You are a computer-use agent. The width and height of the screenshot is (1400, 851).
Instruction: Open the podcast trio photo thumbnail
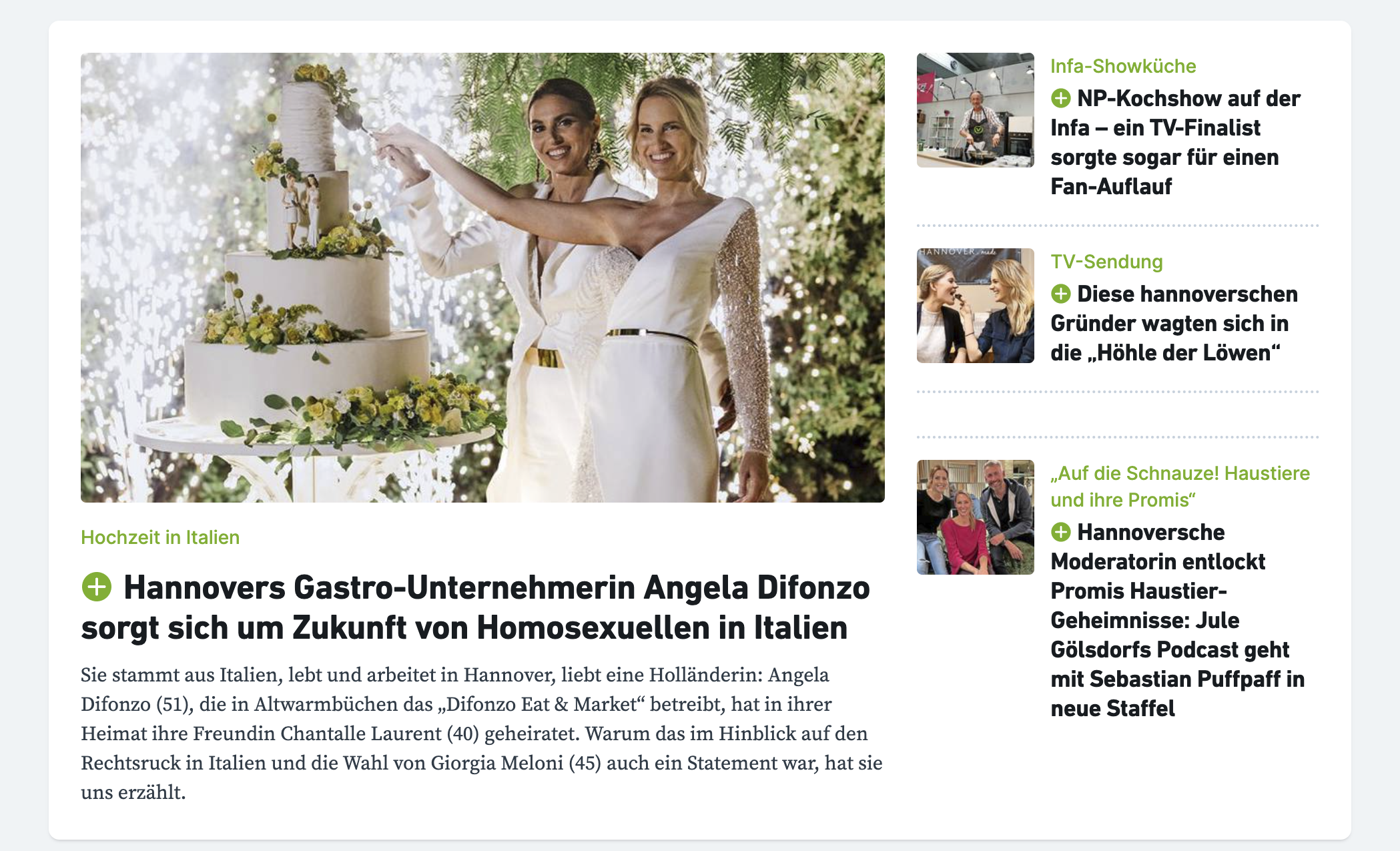976,517
